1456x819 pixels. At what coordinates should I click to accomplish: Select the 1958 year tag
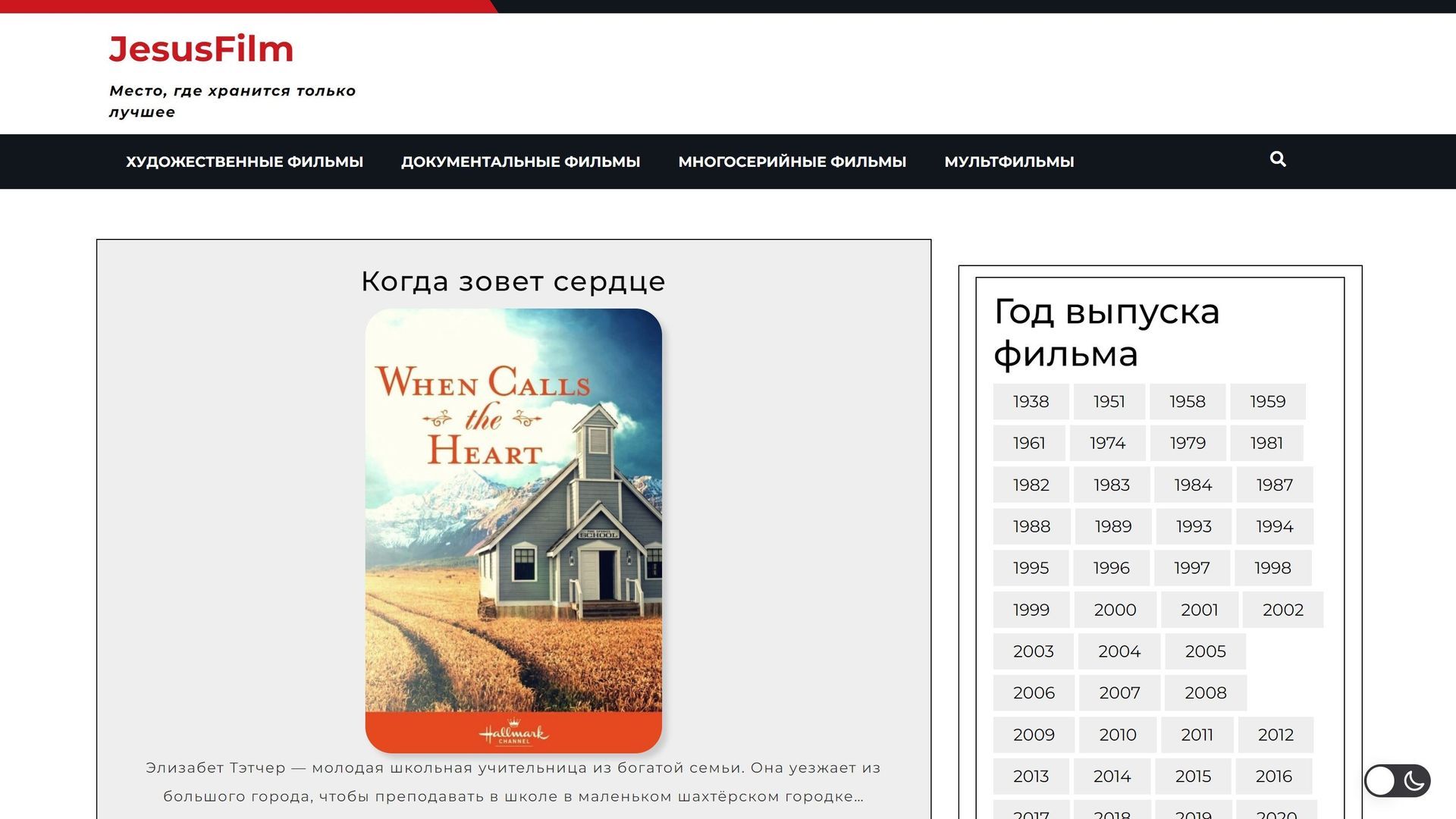click(x=1187, y=401)
